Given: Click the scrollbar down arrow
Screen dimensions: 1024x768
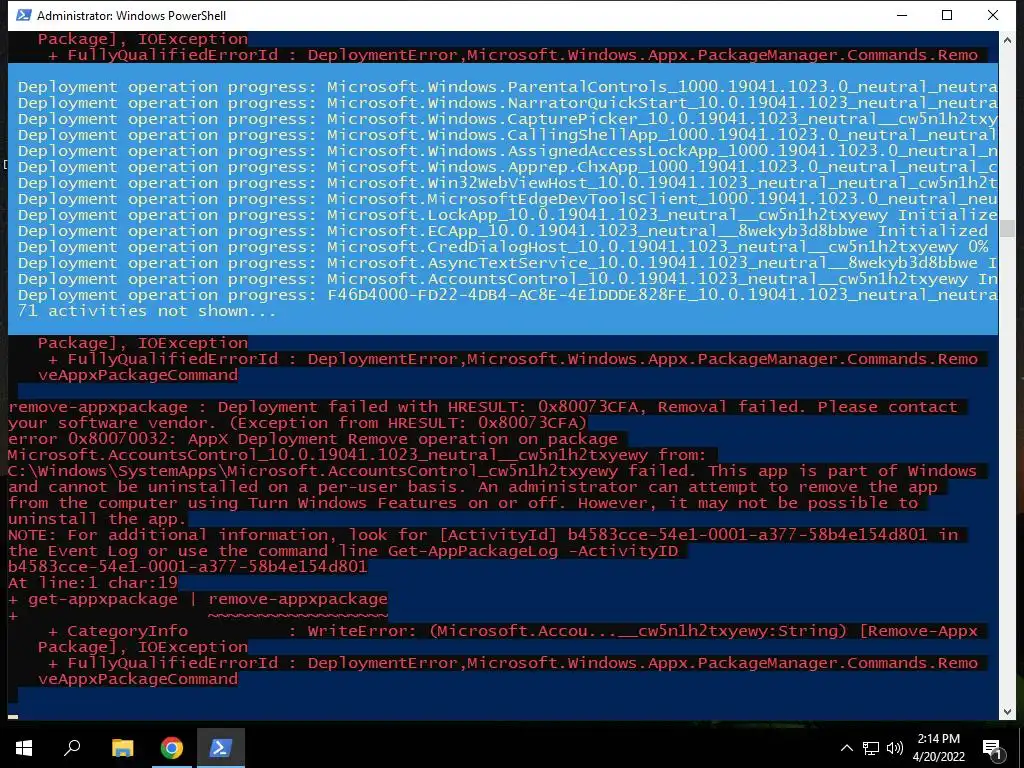Looking at the screenshot, I should [x=1007, y=712].
